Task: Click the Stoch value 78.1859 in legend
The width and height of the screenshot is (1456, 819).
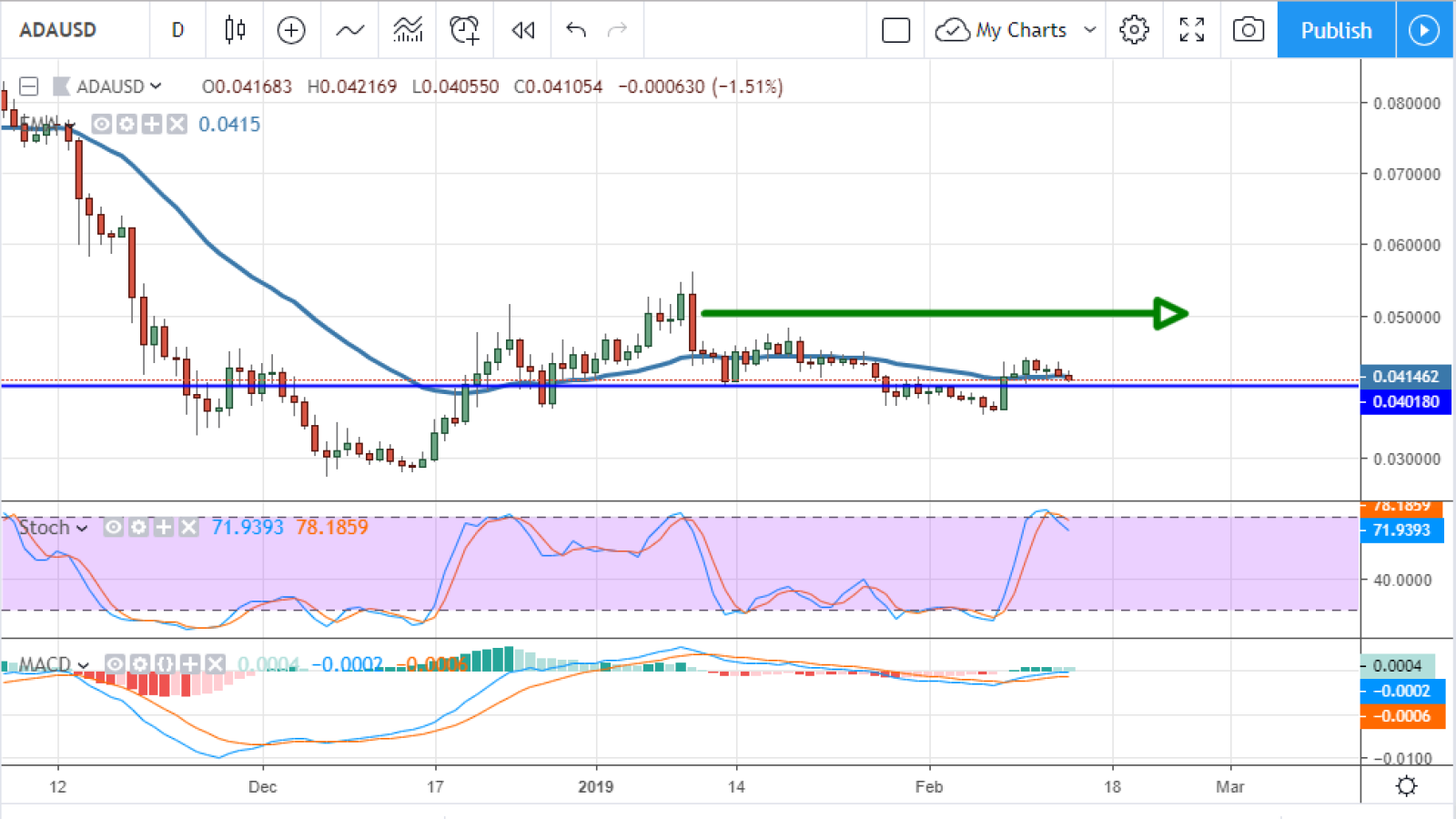Action: pos(332,527)
